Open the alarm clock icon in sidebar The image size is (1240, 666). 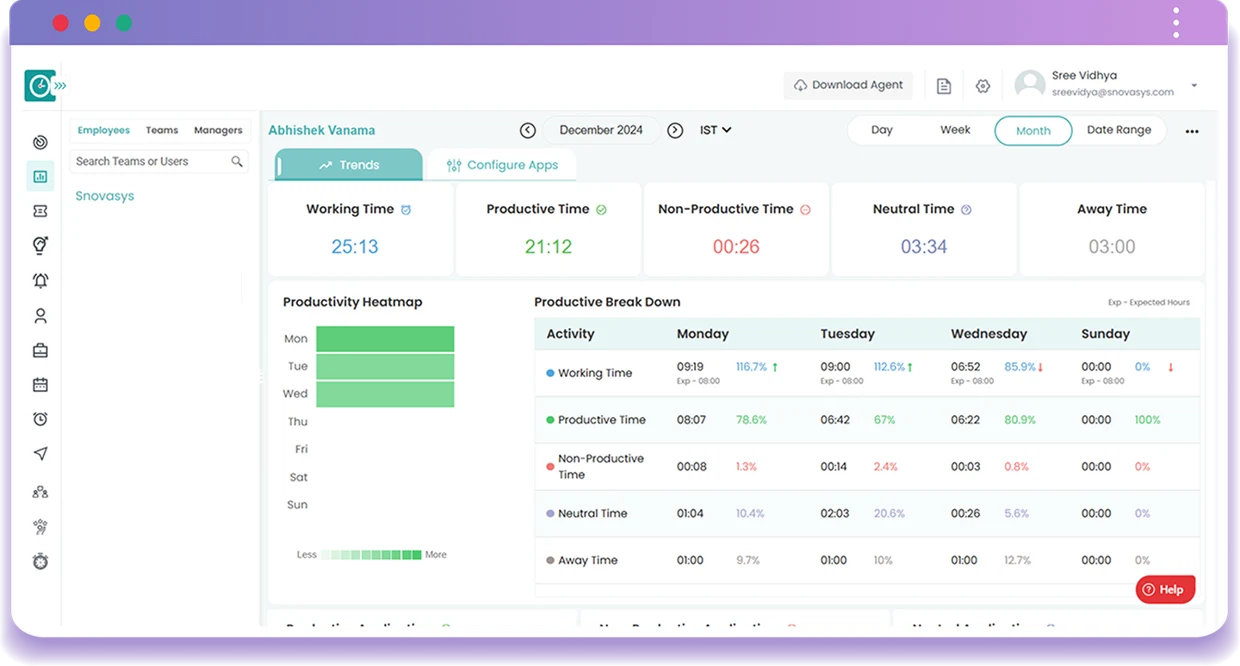[x=40, y=419]
